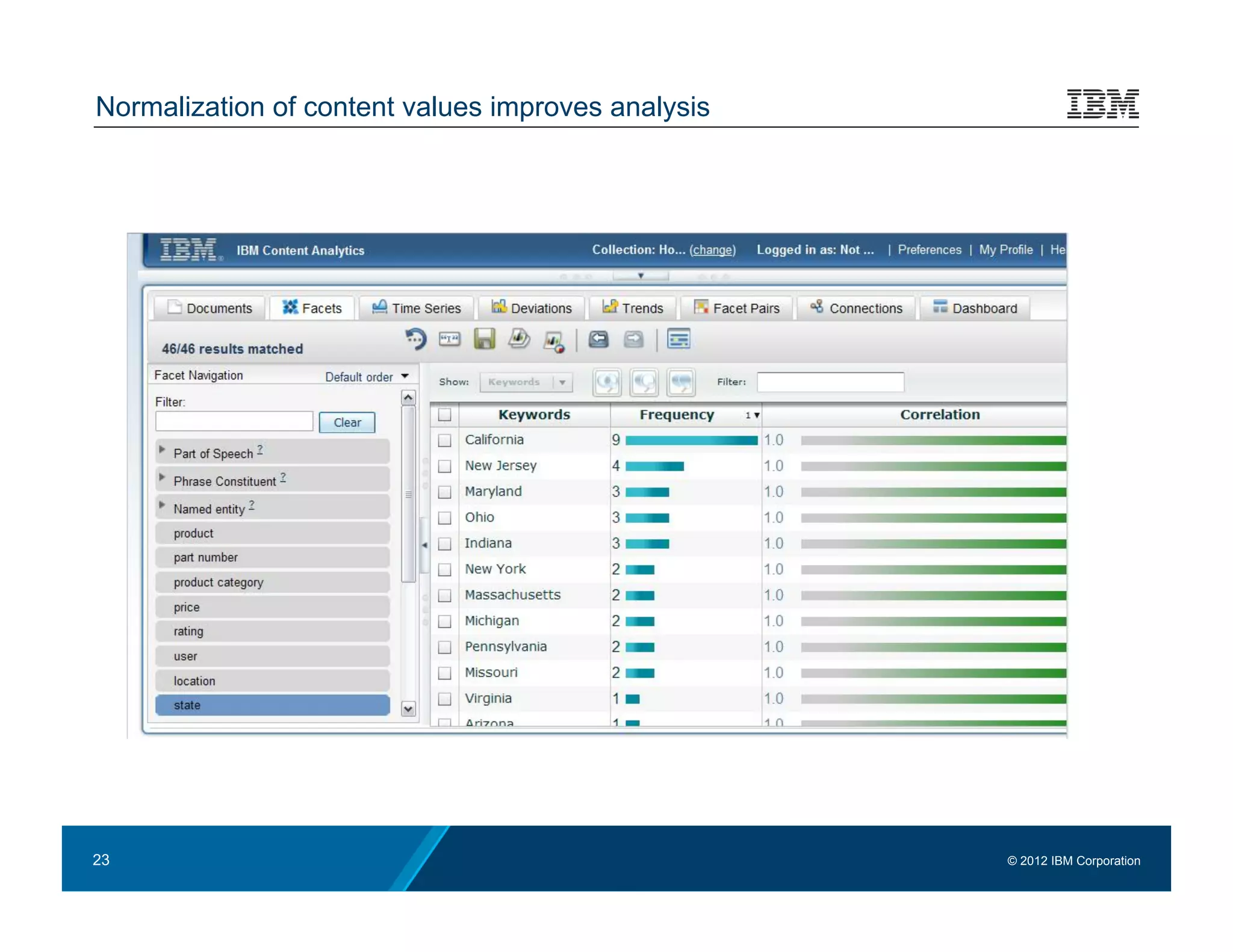
Task: Open the Default order dropdown
Action: click(367, 377)
